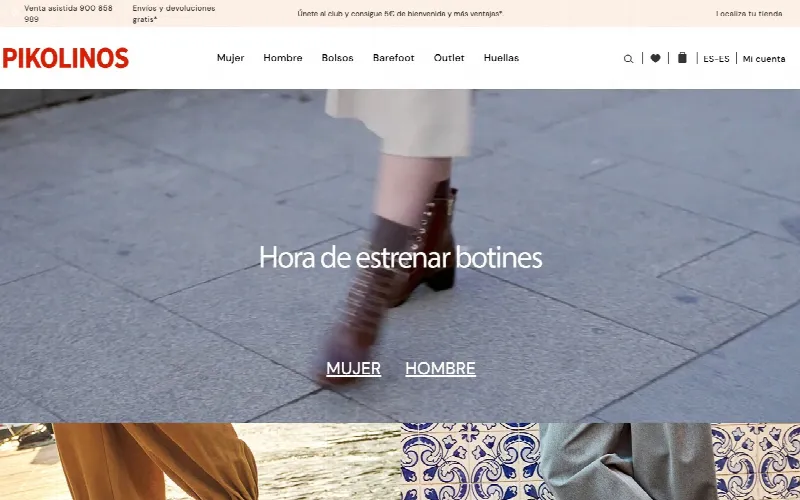Open the brown trousers image below banner
Viewport: 800px width, 500px height.
click(x=200, y=462)
